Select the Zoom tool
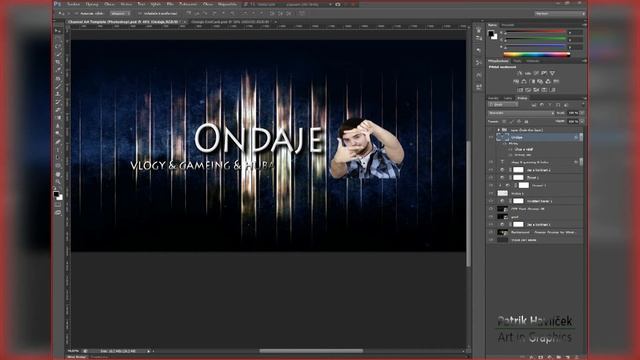640x360 pixels. (x=58, y=182)
